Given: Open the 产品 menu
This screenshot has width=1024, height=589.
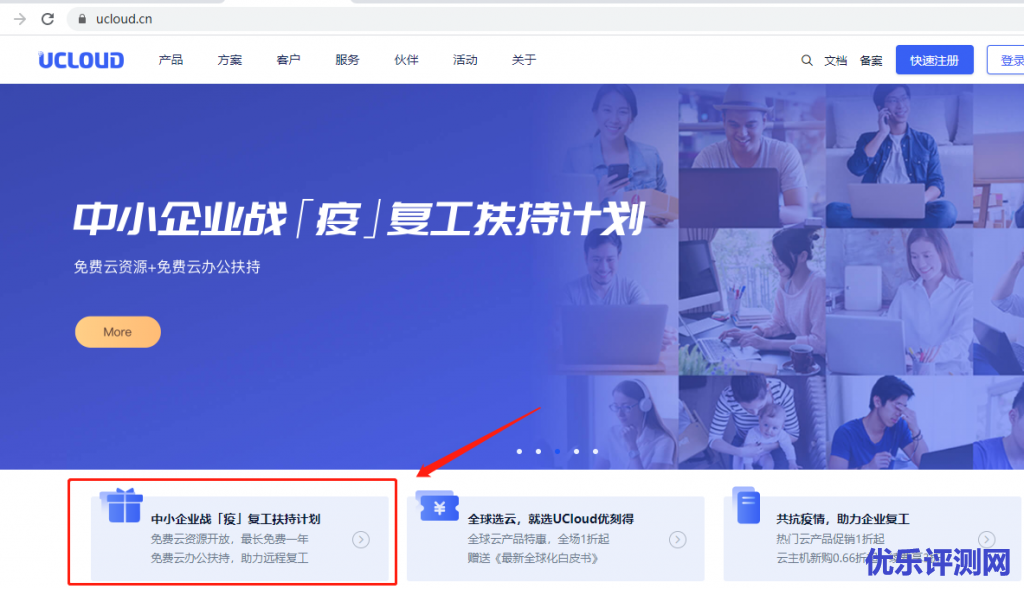Looking at the screenshot, I should pos(170,60).
